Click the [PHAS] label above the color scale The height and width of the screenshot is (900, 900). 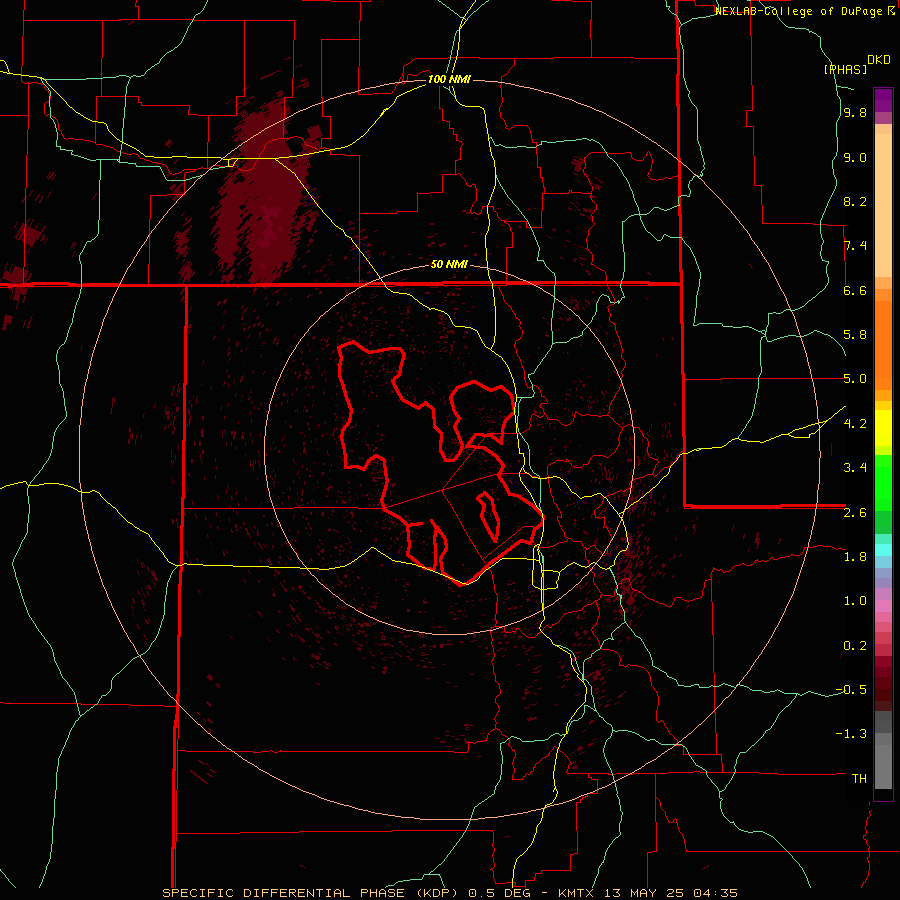coord(845,69)
